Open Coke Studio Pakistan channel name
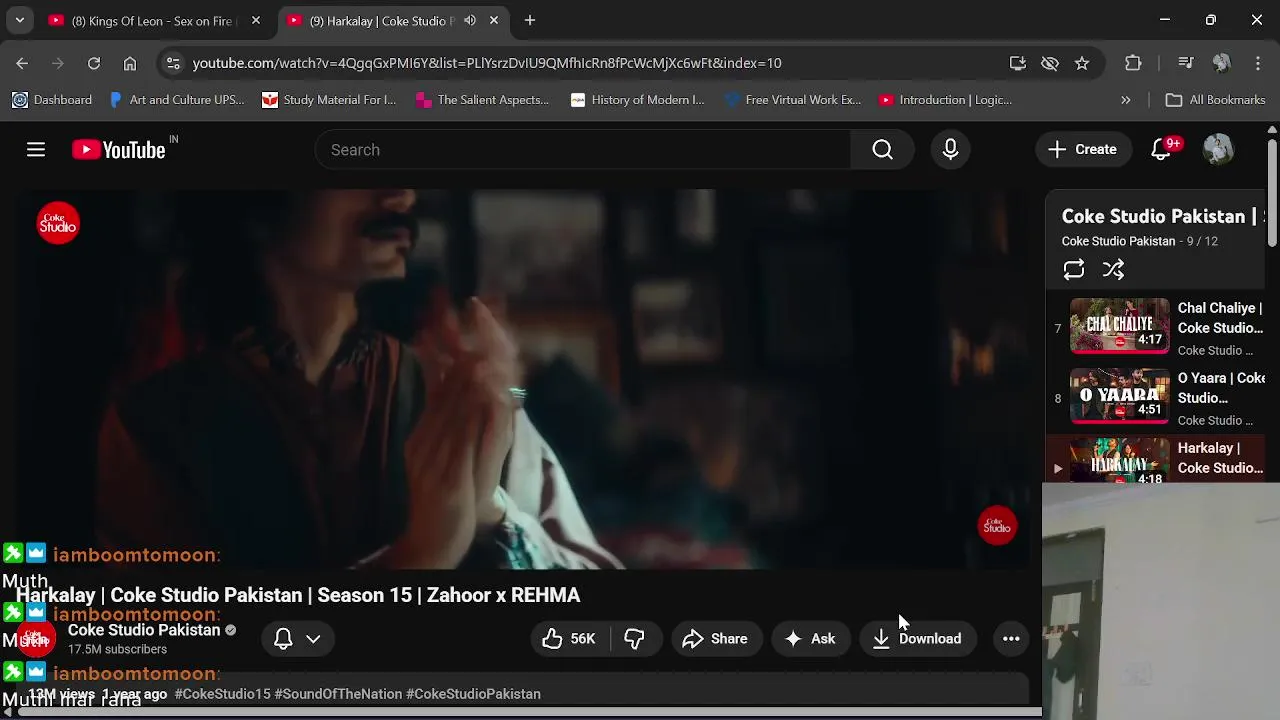The height and width of the screenshot is (720, 1280). [x=144, y=630]
